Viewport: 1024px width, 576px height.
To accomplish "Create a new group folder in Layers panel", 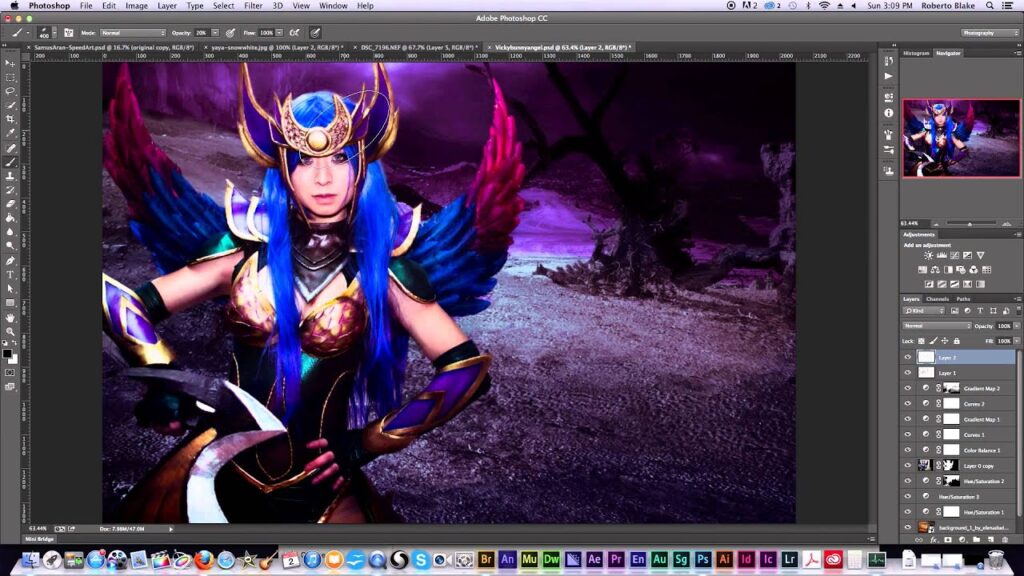I will 976,540.
